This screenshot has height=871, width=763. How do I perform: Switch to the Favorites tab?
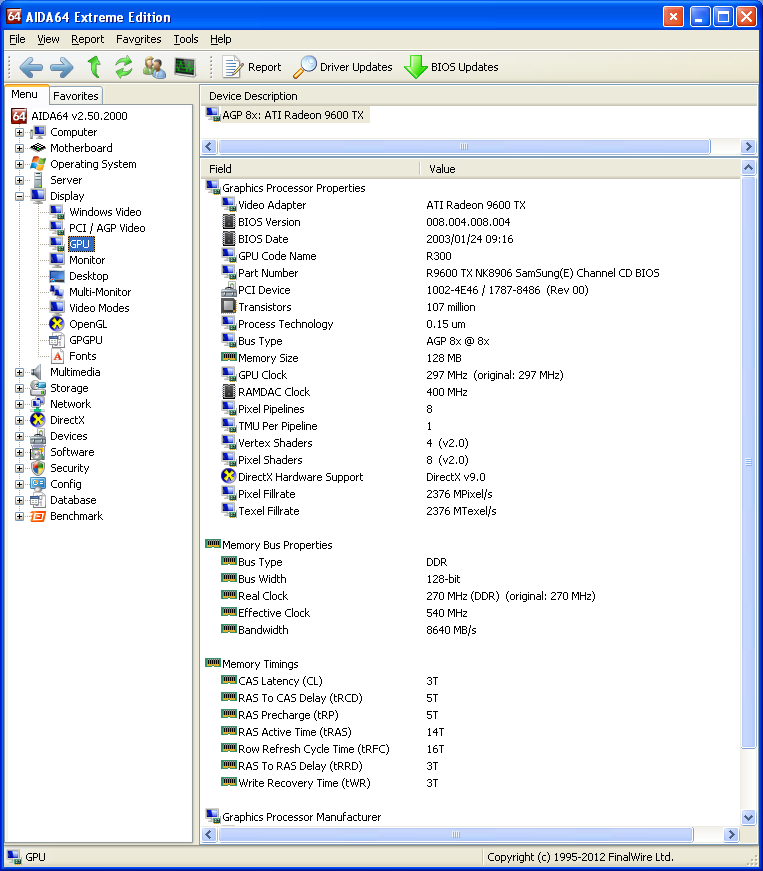click(76, 96)
